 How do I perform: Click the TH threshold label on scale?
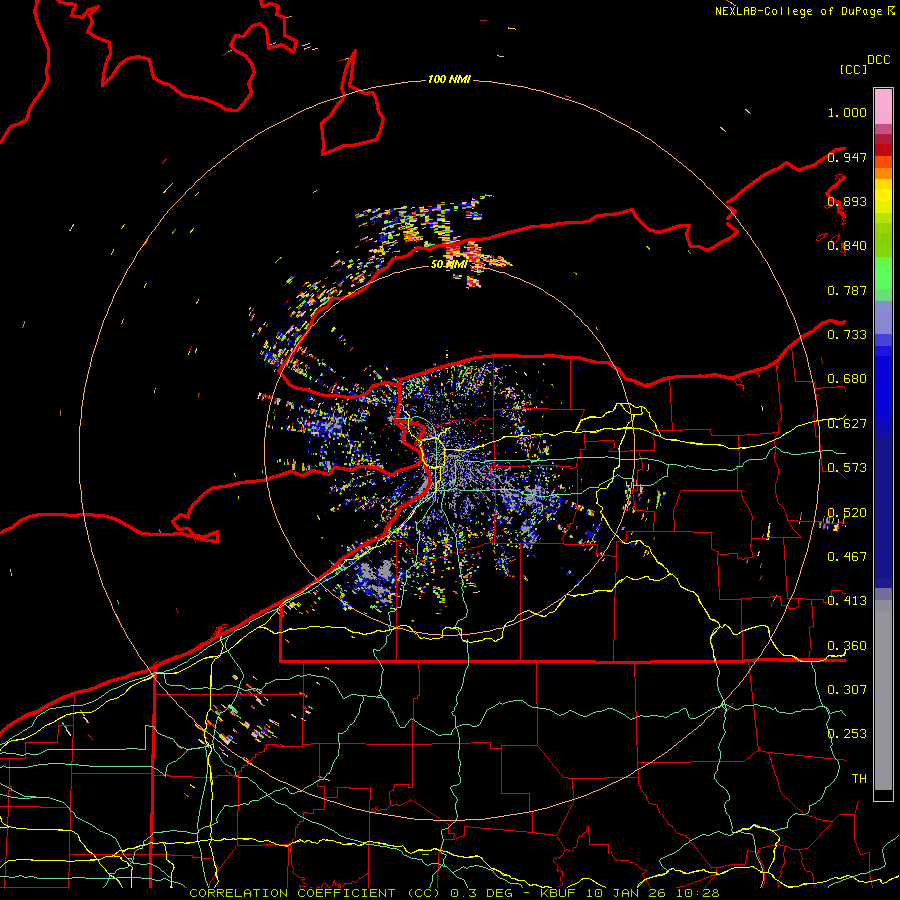859,778
